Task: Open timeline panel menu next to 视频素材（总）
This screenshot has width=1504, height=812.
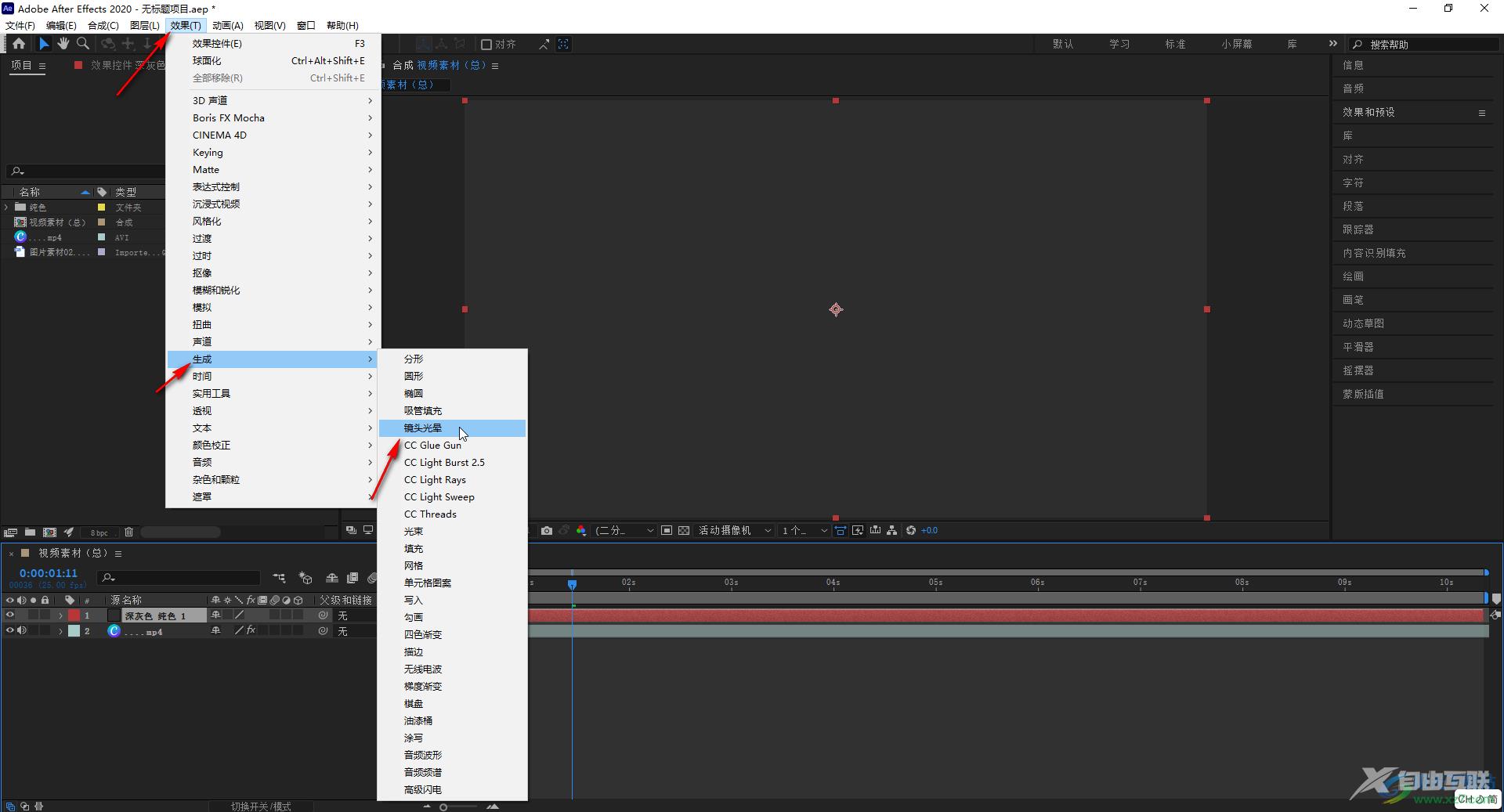Action: (118, 554)
